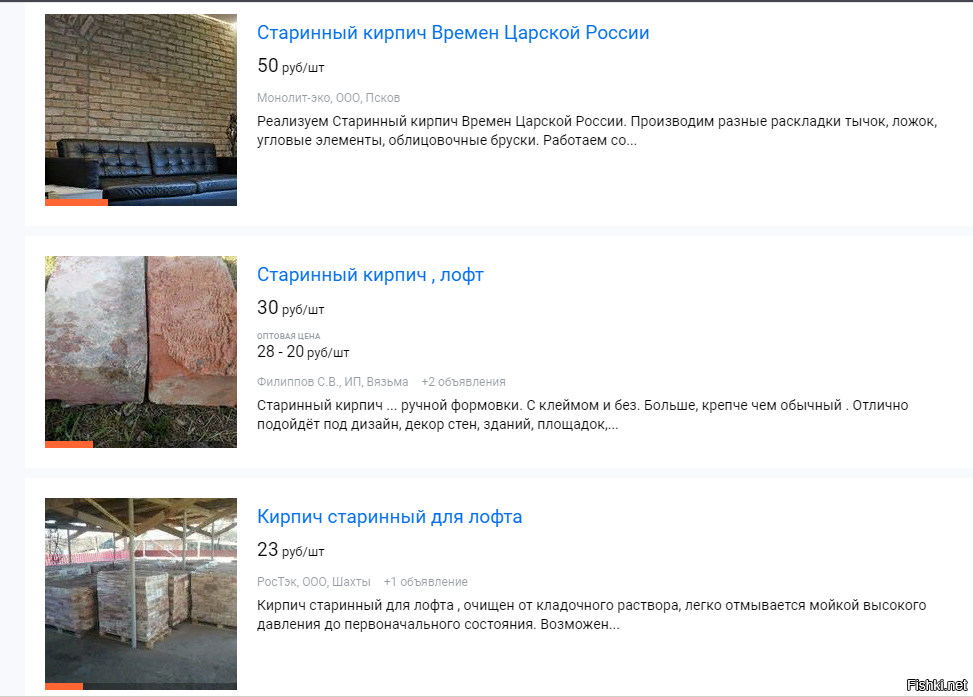
Task: Click the '50 руб/шт' price
Action: click(290, 66)
